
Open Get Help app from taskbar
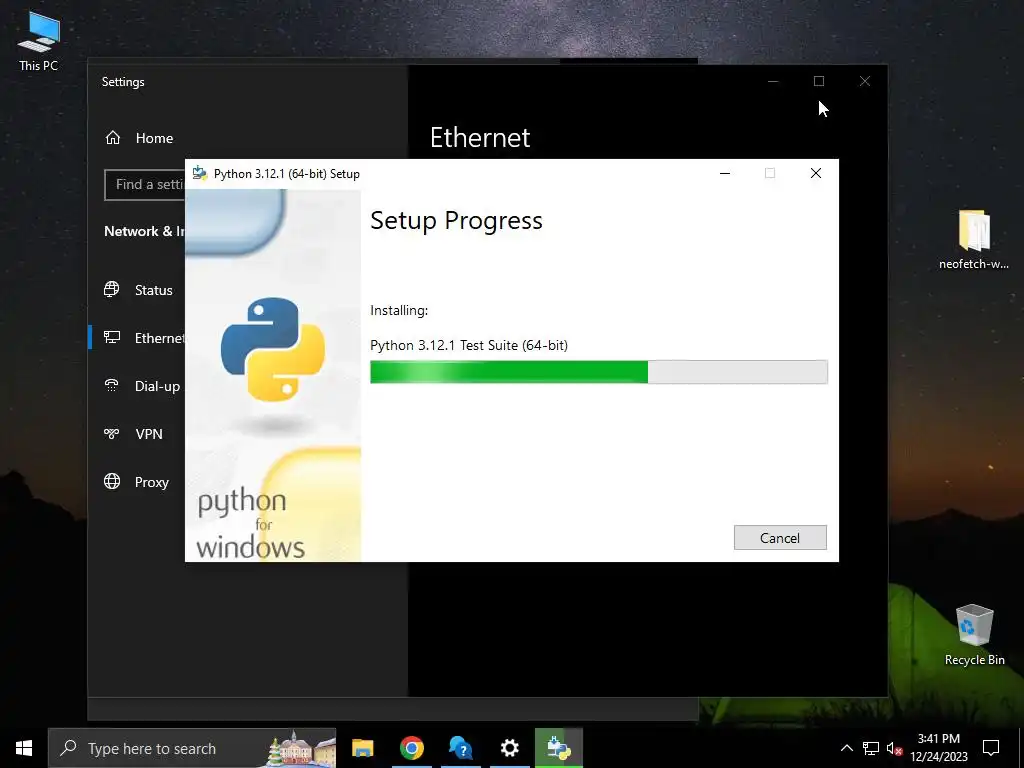point(460,748)
